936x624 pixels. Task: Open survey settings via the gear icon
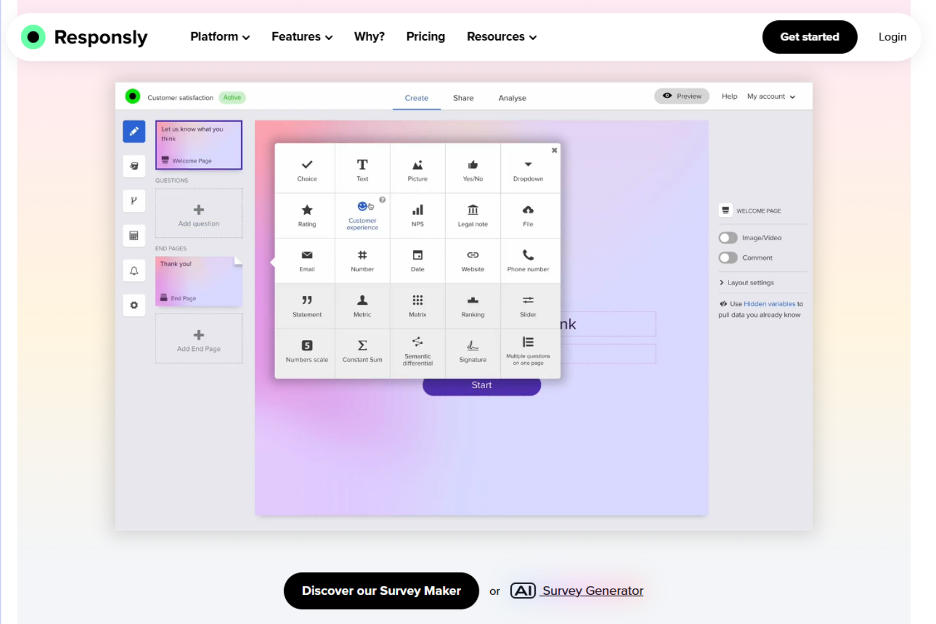pos(134,305)
